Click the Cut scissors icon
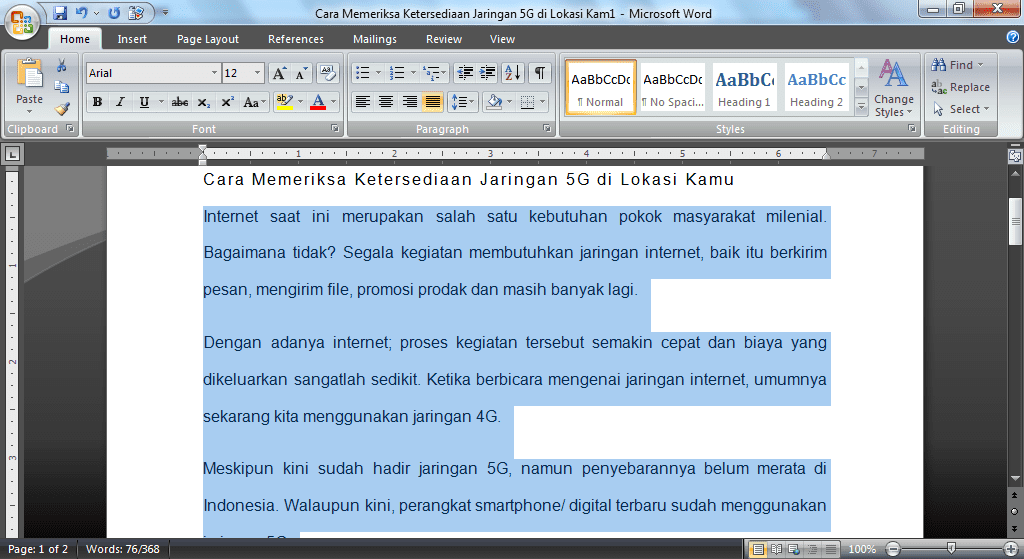Viewport: 1024px width, 559px height. (62, 66)
